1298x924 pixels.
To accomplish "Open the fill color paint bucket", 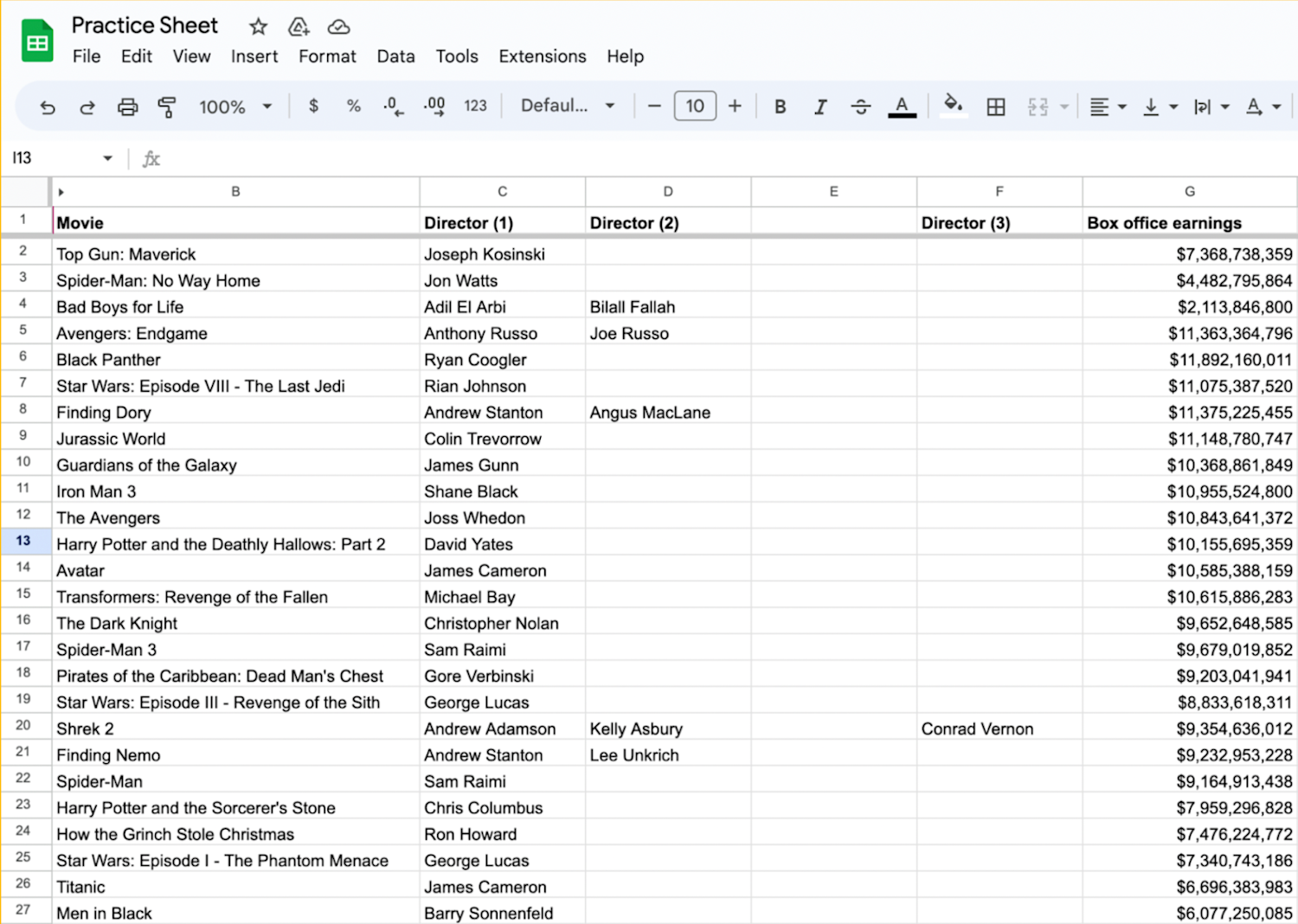I will point(953,106).
